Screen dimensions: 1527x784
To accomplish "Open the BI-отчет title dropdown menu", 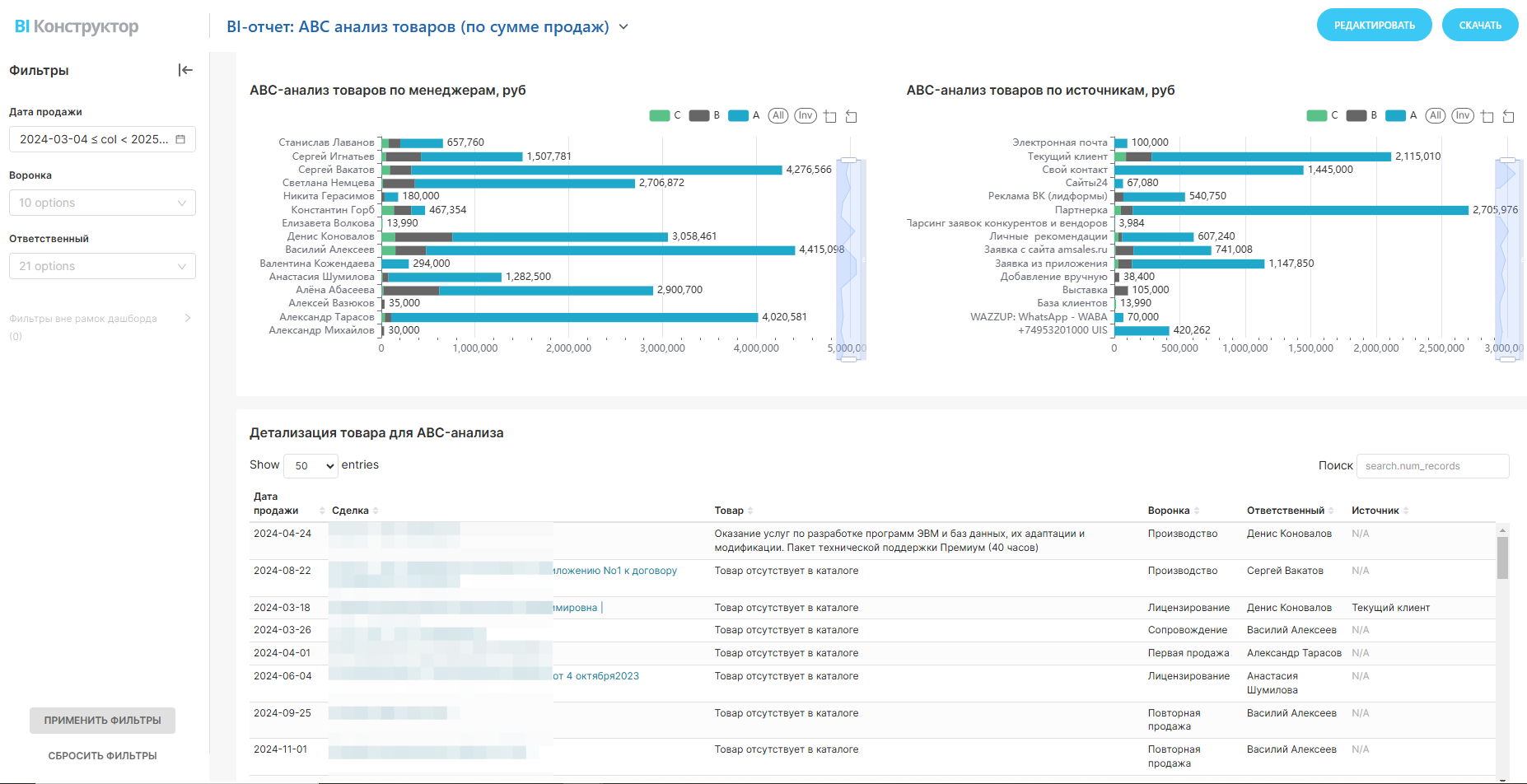I will point(623,27).
